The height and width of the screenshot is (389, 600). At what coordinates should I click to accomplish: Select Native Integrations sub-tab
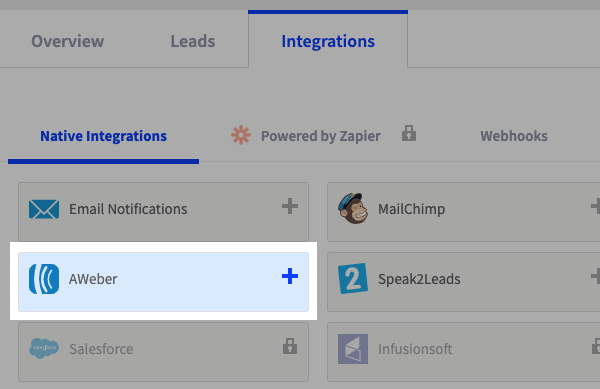click(103, 136)
